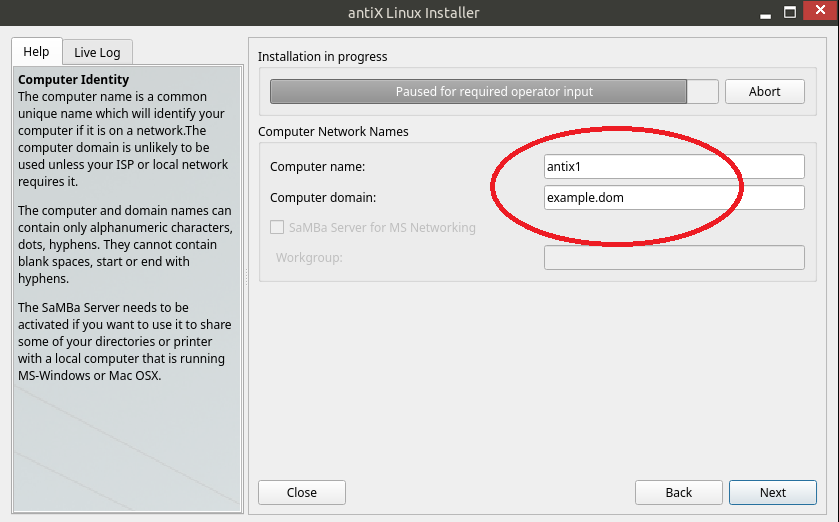Switch to the Help tab
The height and width of the screenshot is (522, 839).
[36, 52]
